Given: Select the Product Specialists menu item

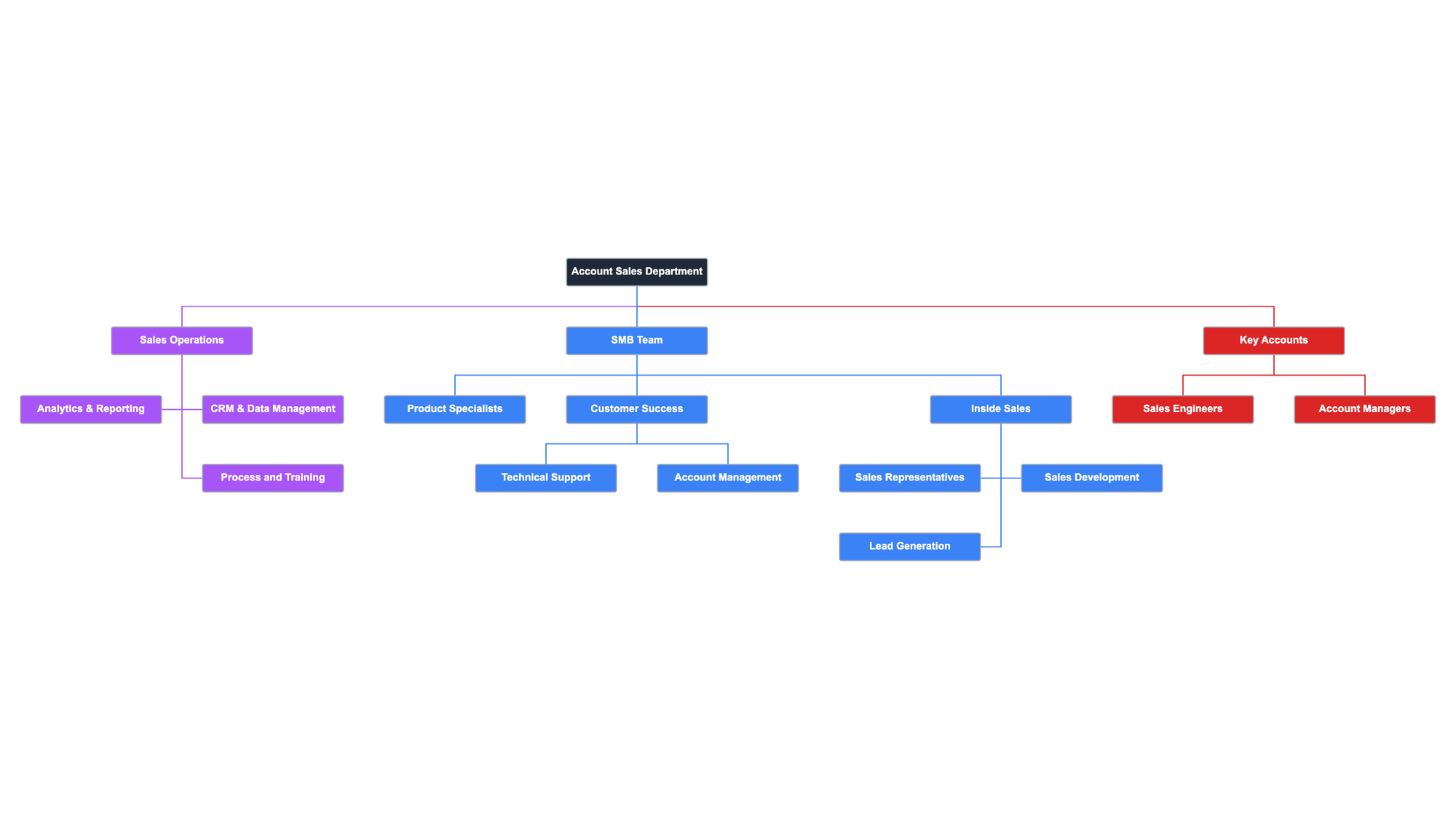Looking at the screenshot, I should coord(455,408).
